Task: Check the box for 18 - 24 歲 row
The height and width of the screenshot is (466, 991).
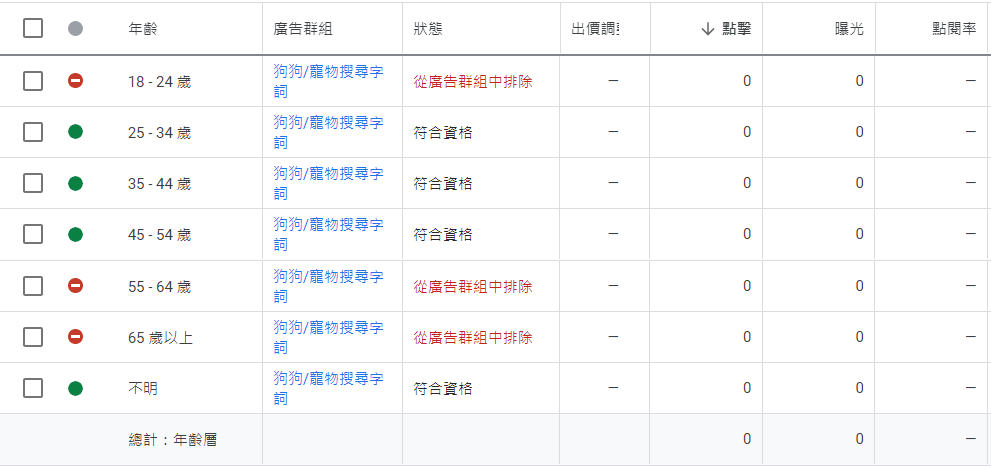Action: [33, 81]
